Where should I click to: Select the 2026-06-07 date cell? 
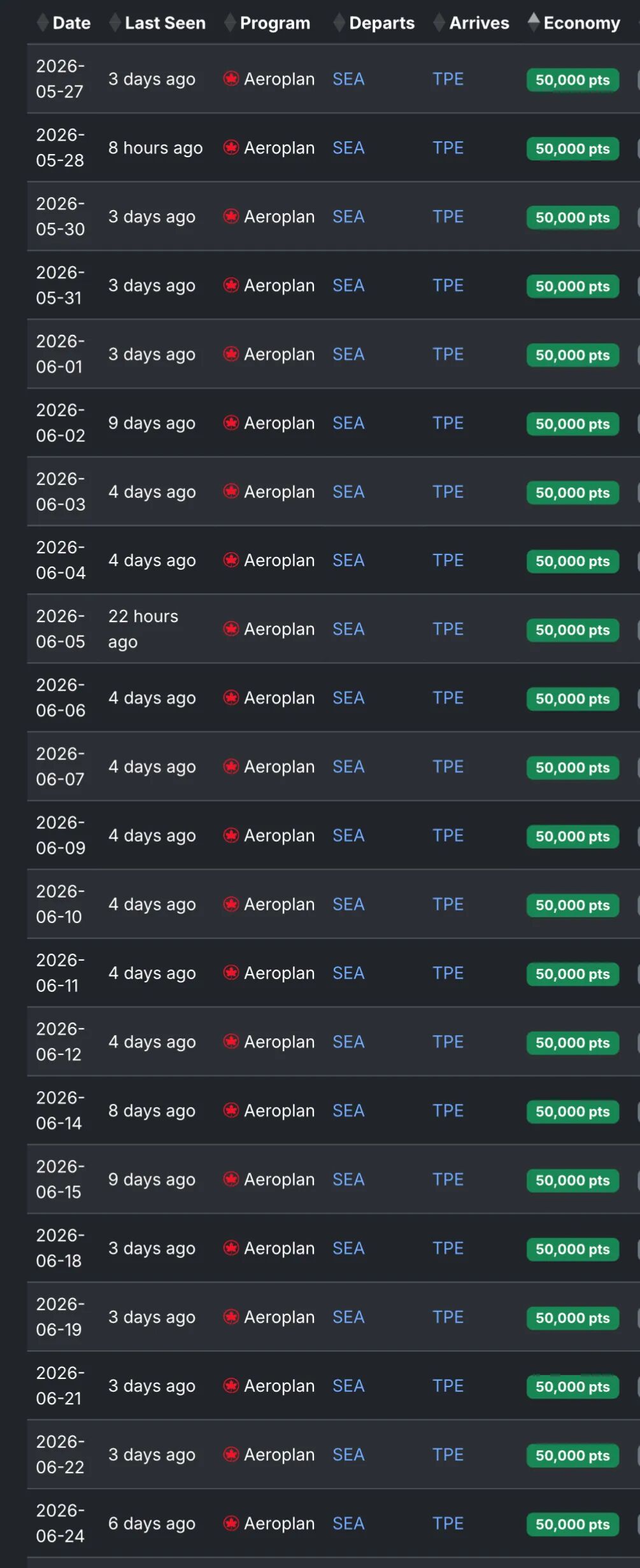[60, 766]
